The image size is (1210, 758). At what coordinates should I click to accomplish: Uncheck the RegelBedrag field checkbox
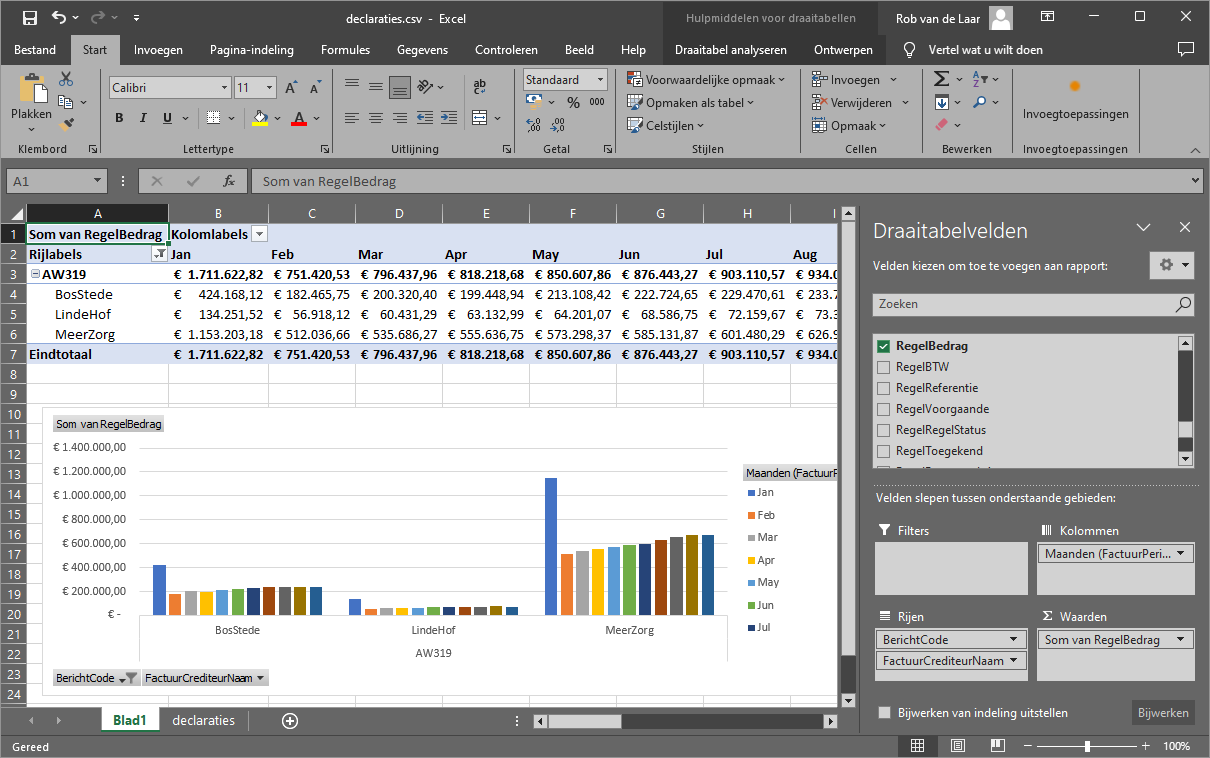pos(883,346)
